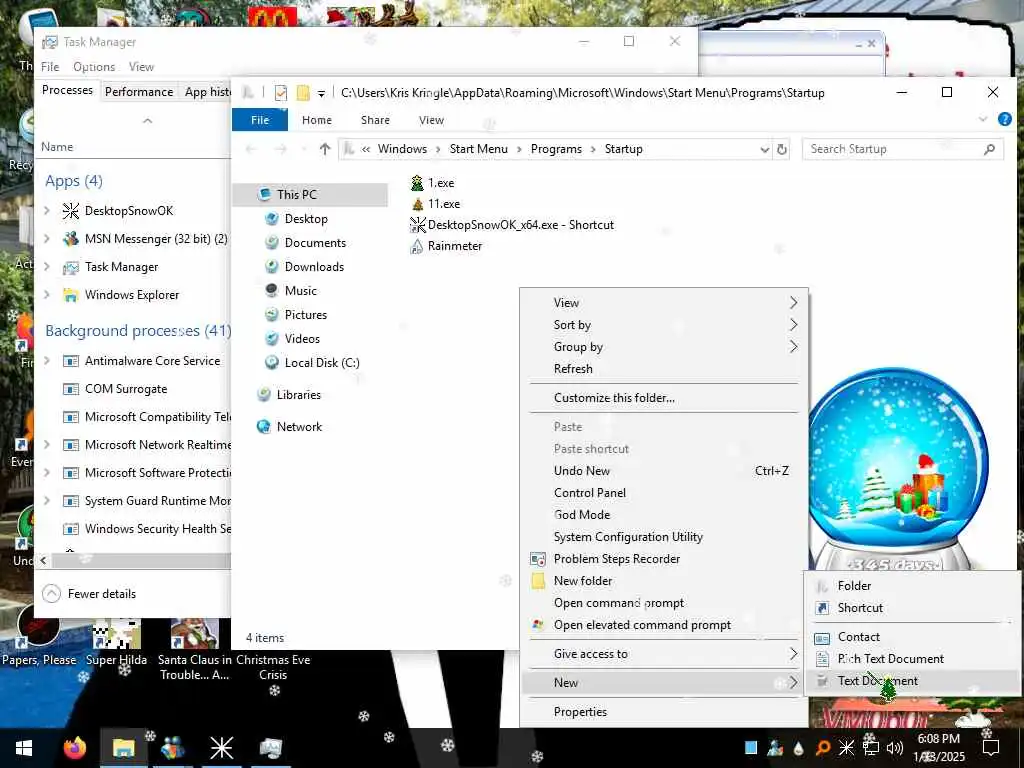Viewport: 1024px width, 768px height.
Task: Open the Give access to submenu
Action: 665,654
